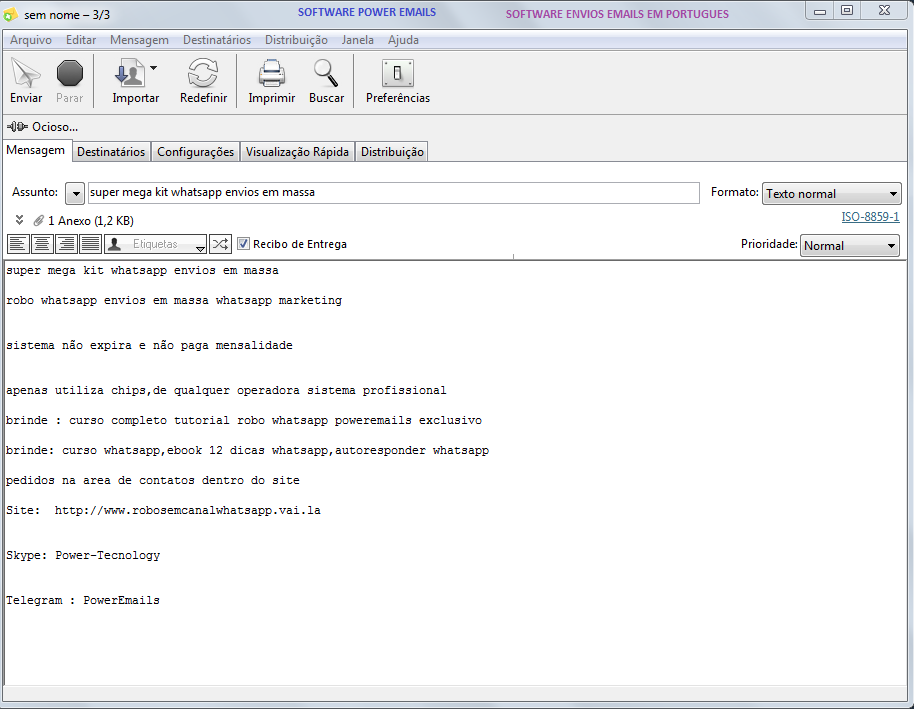This screenshot has height=709, width=914.
Task: Click the Redefinir refresh icon
Action: coord(203,73)
